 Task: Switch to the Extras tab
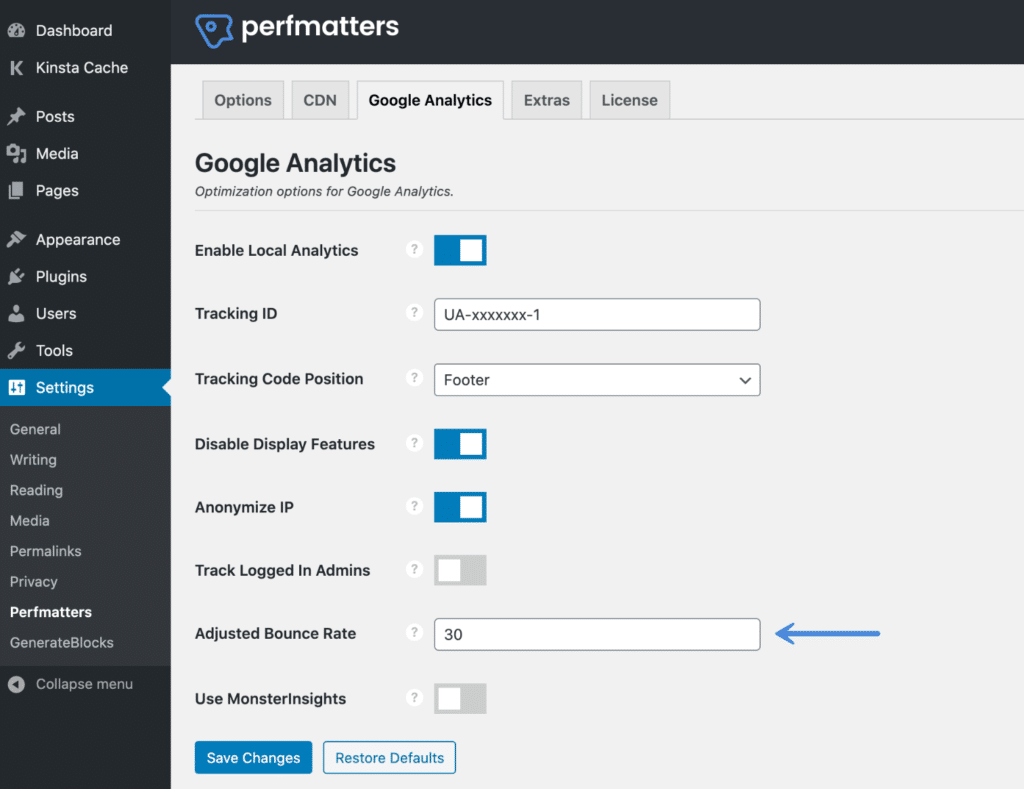click(547, 100)
